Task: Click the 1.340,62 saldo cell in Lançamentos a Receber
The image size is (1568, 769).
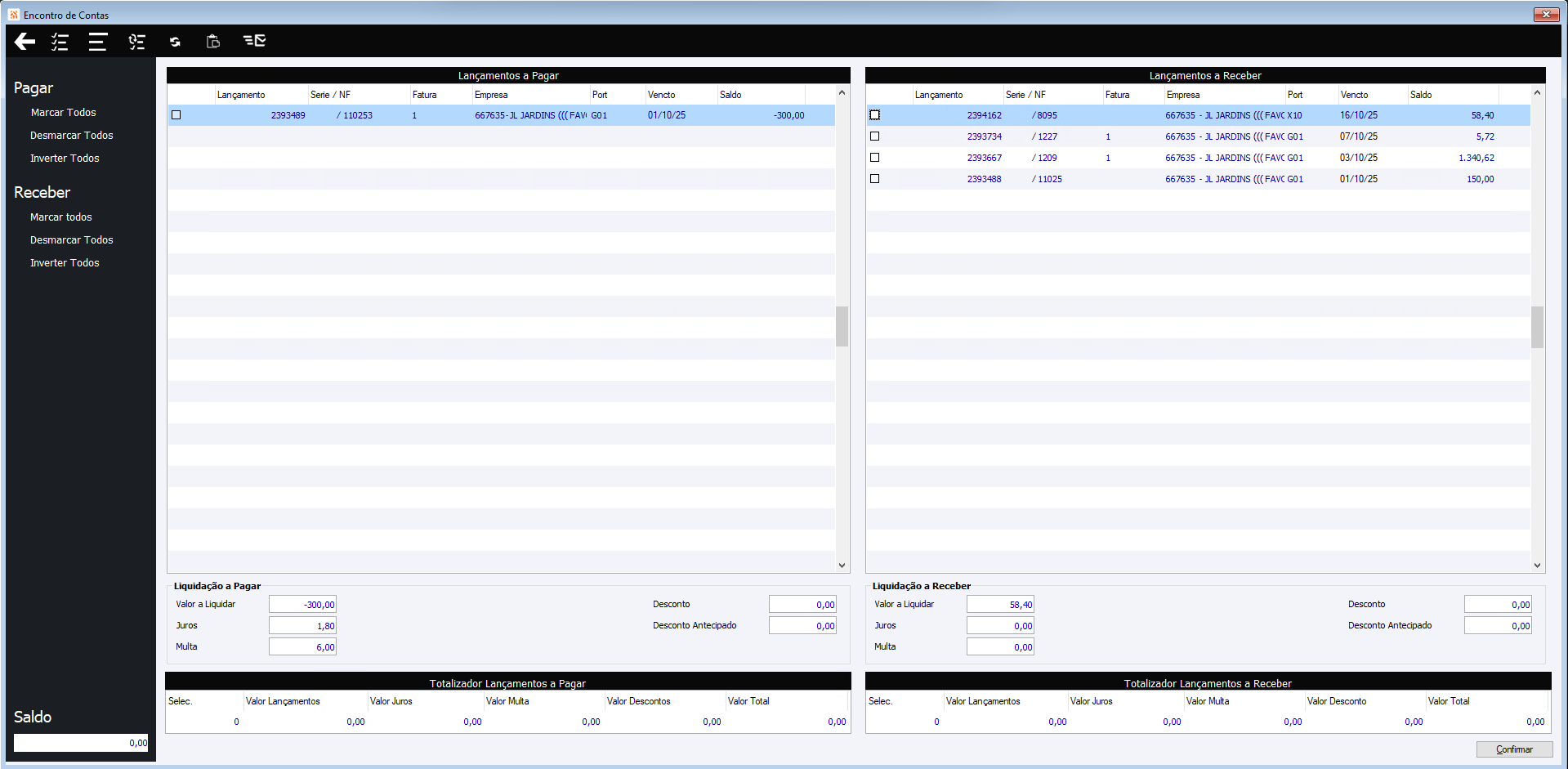Action: coord(1476,159)
